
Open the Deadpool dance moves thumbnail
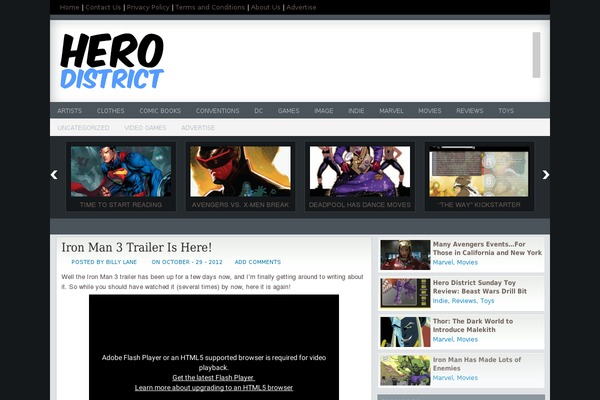(360, 171)
